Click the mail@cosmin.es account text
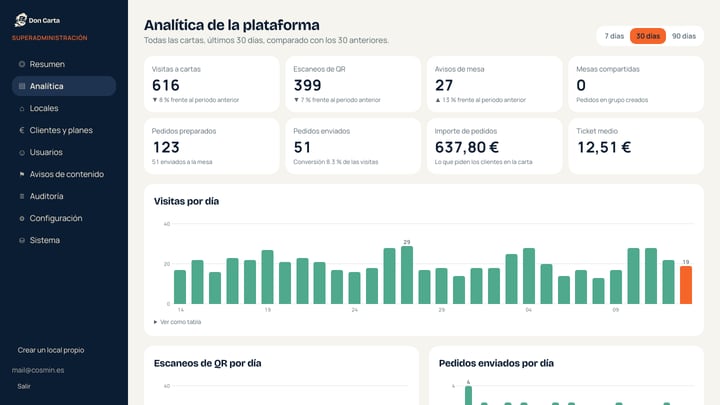This screenshot has height=405, width=720. click(38, 370)
